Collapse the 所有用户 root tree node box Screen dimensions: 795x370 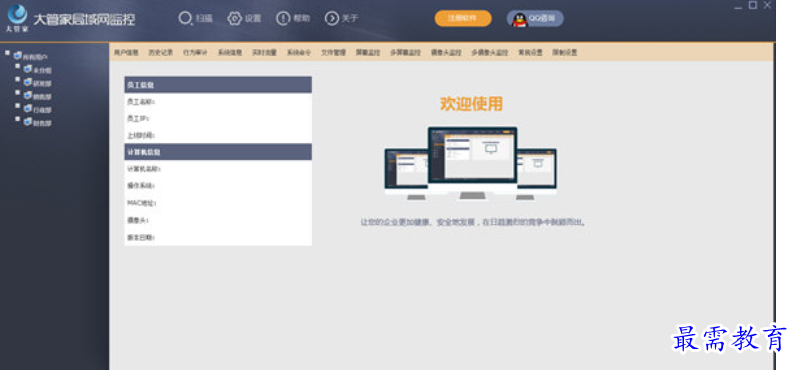coord(8,52)
